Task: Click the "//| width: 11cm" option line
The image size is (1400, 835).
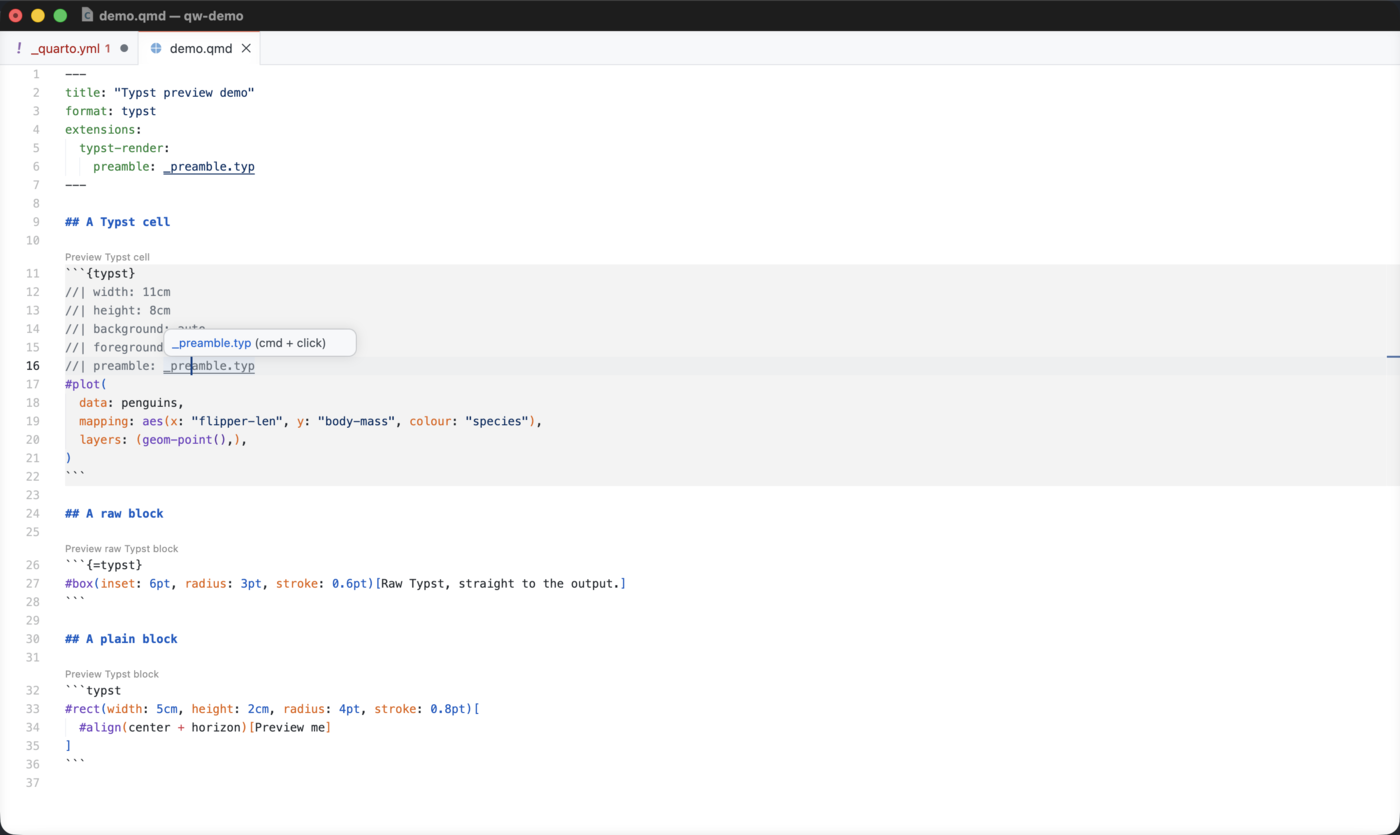Action: click(x=117, y=292)
